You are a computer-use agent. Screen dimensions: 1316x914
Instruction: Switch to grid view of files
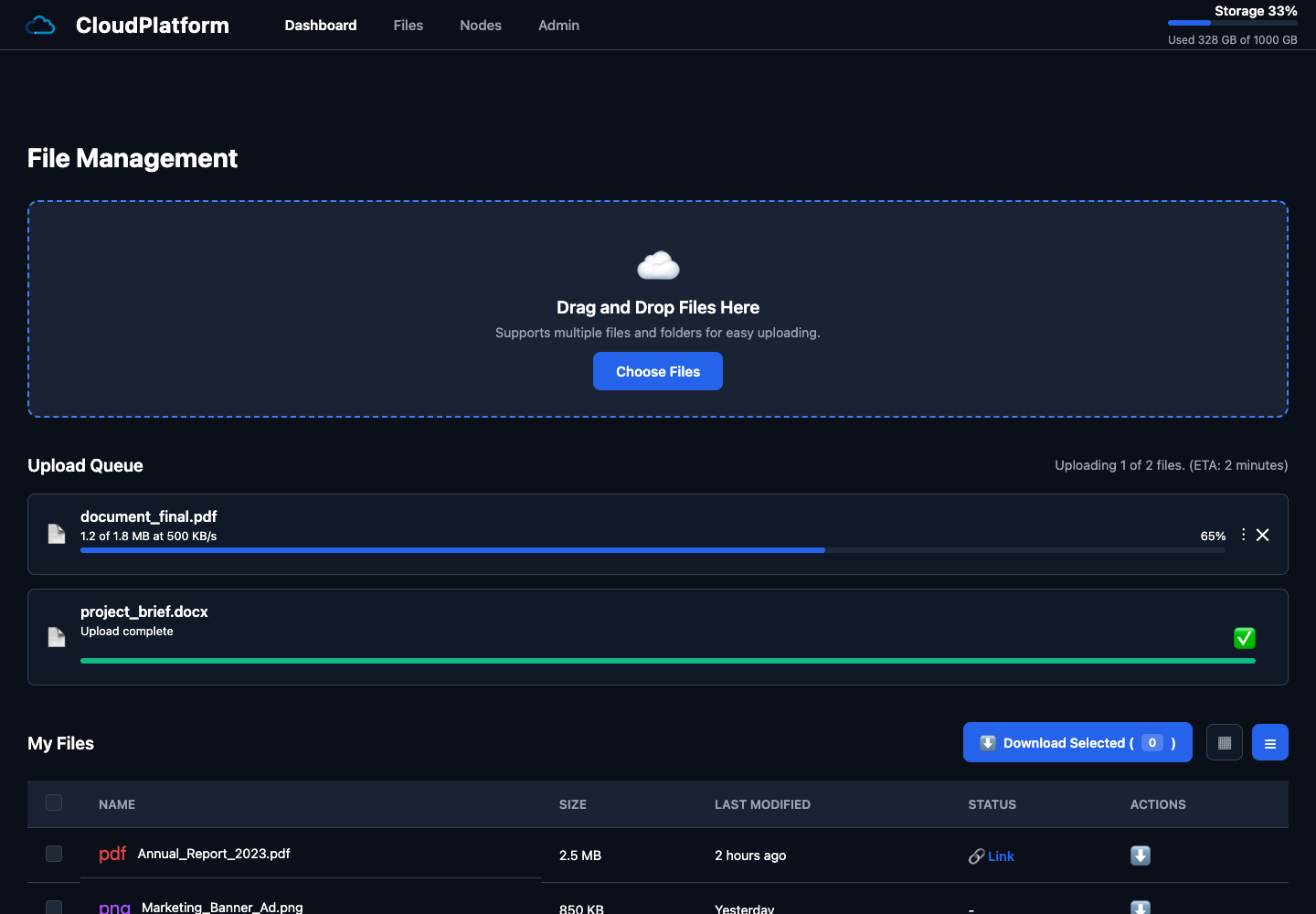(x=1225, y=742)
